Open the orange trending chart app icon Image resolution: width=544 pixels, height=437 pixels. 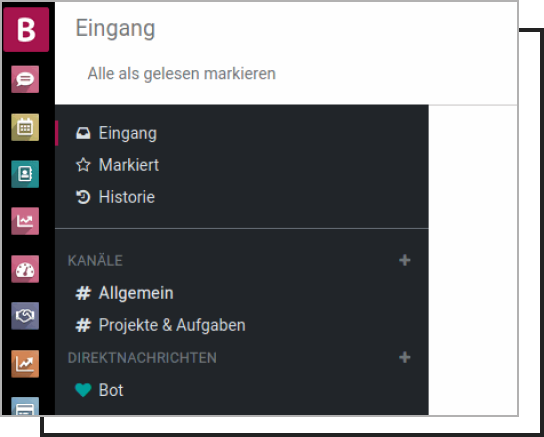click(x=25, y=364)
